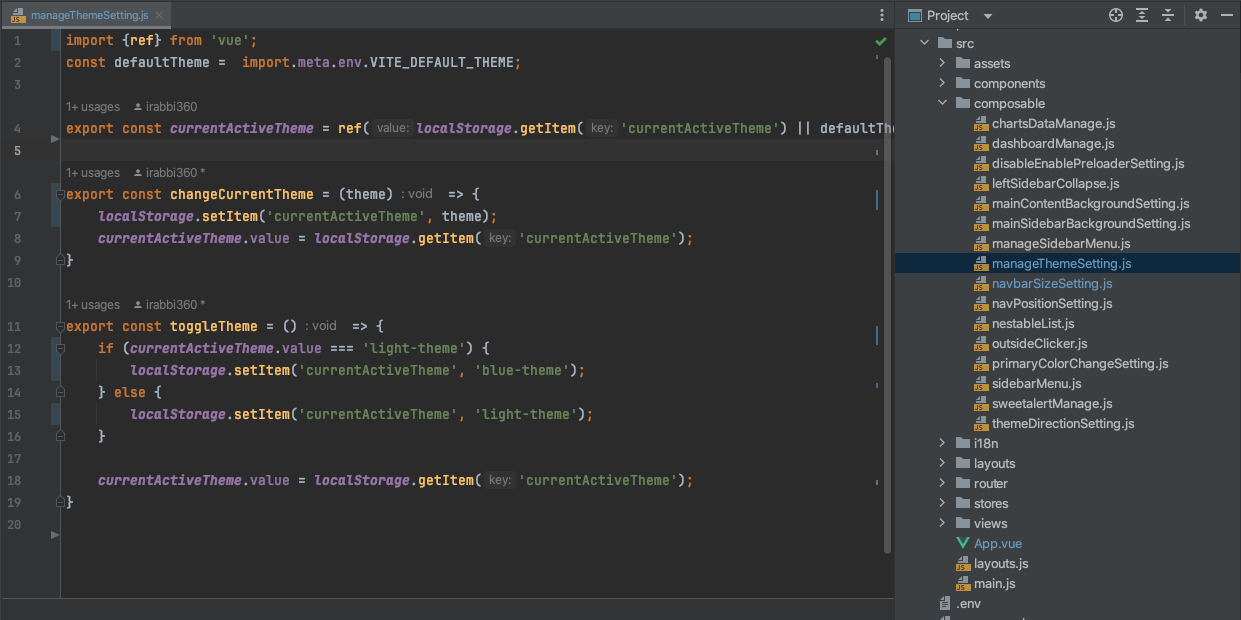Open the editor tab options menu
The width and height of the screenshot is (1241, 620).
[881, 15]
